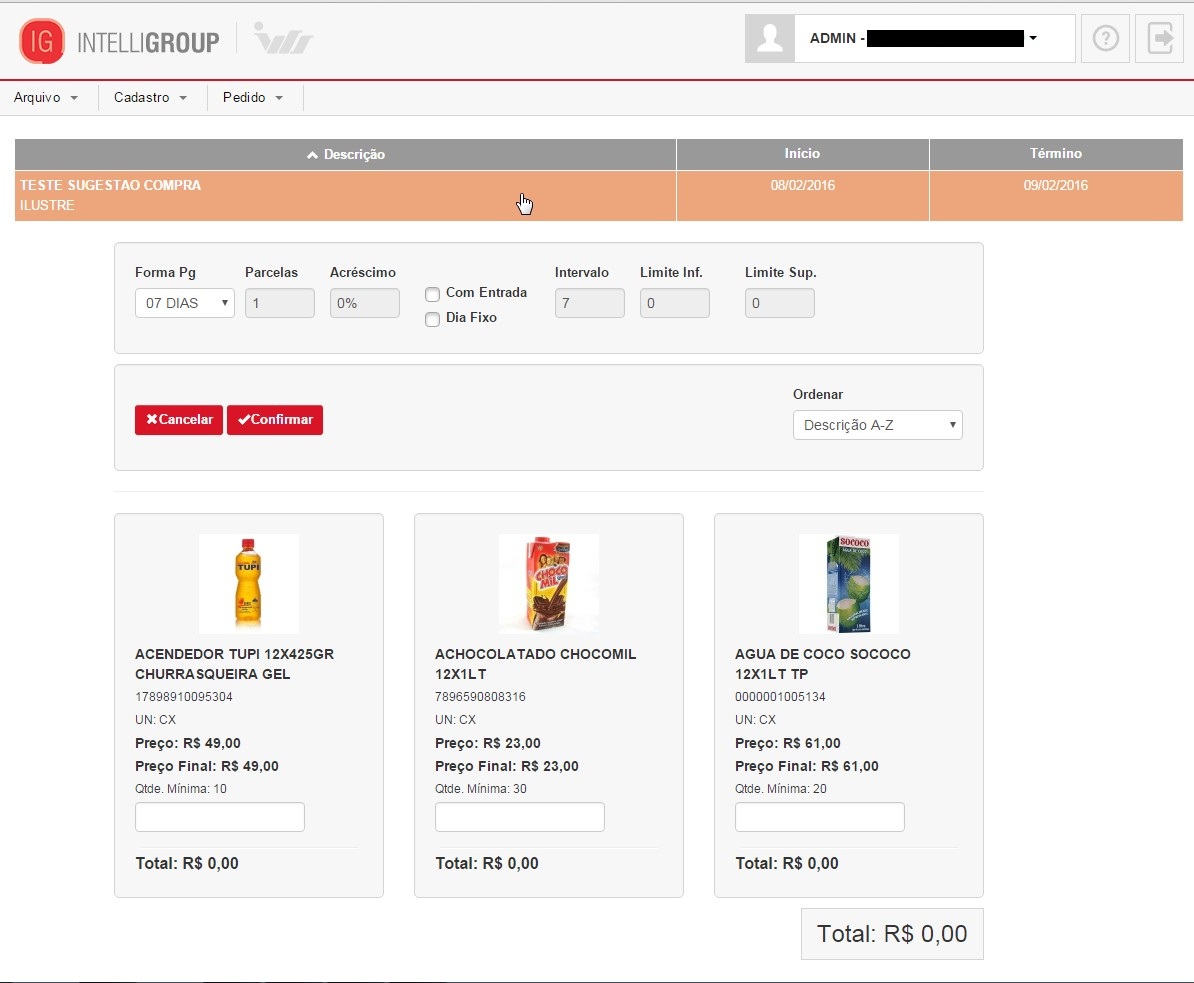Click quantity field for Agua de Coco Sococo

820,817
